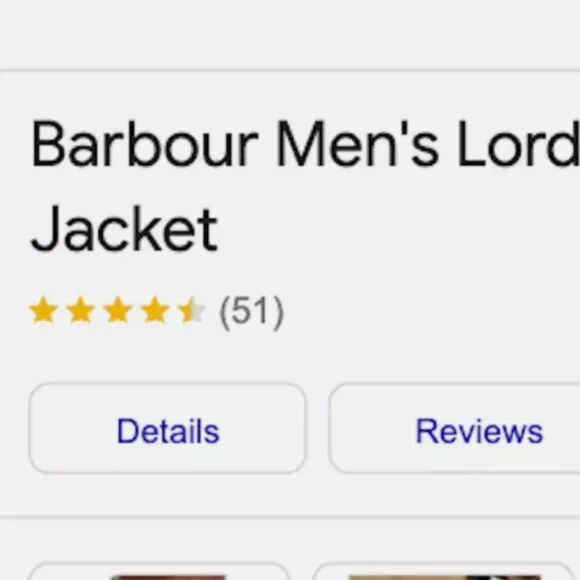Click the 'Reviews' label text
This screenshot has width=580, height=580.
479,431
